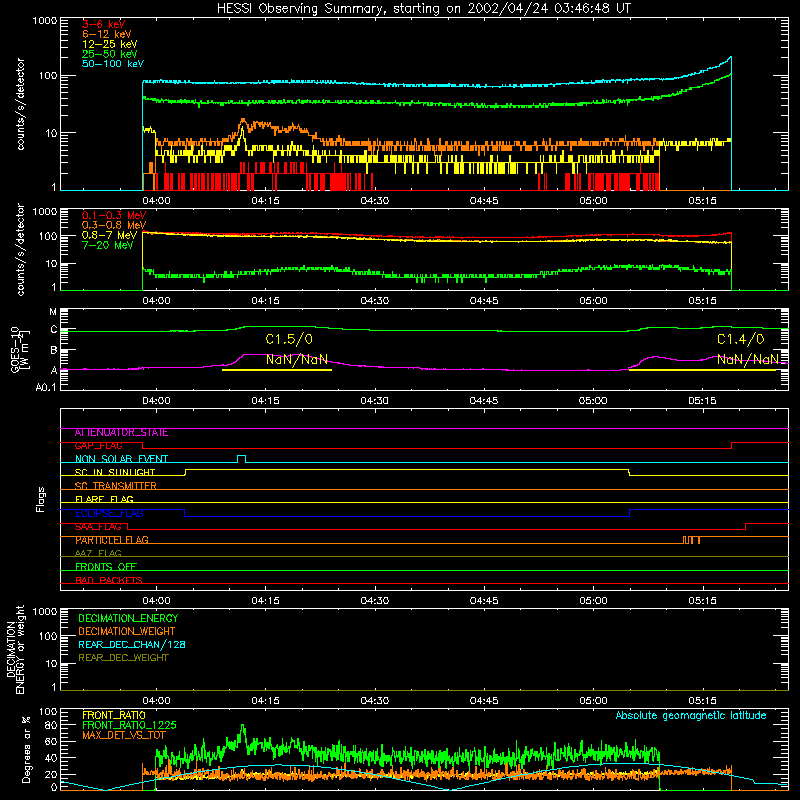Click the PARTICLE_FLAG pulse burst on the orange line
Screen dimensions: 800x800
click(691, 540)
